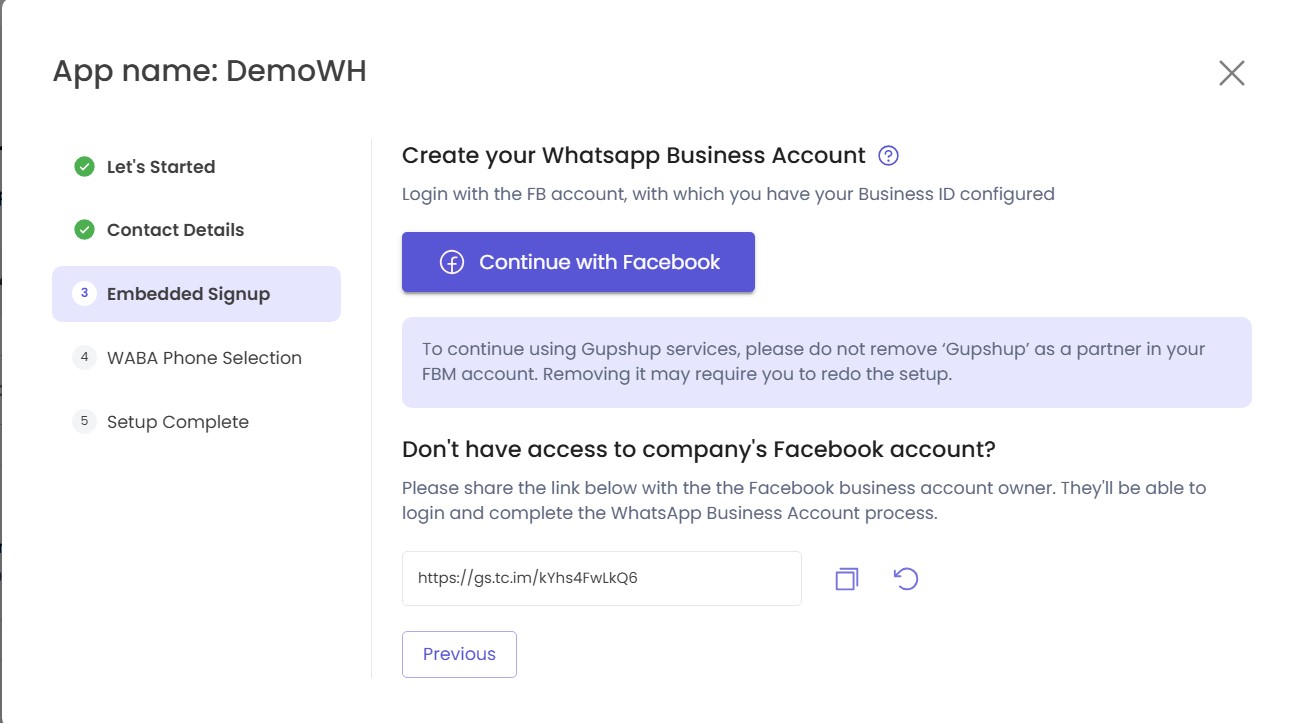Screen dimensions: 1290x723
Task: Click the App name: DemoWH title
Action: [209, 71]
